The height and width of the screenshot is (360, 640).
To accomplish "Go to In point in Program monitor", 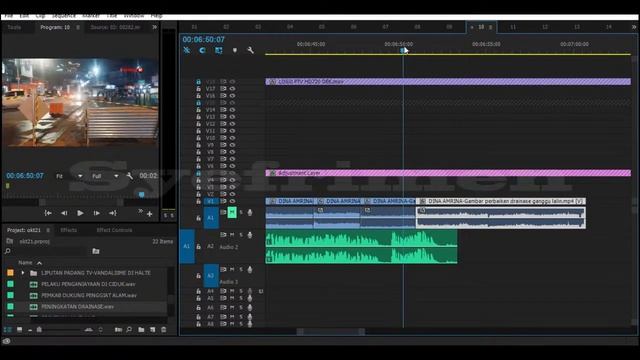I will 48,213.
